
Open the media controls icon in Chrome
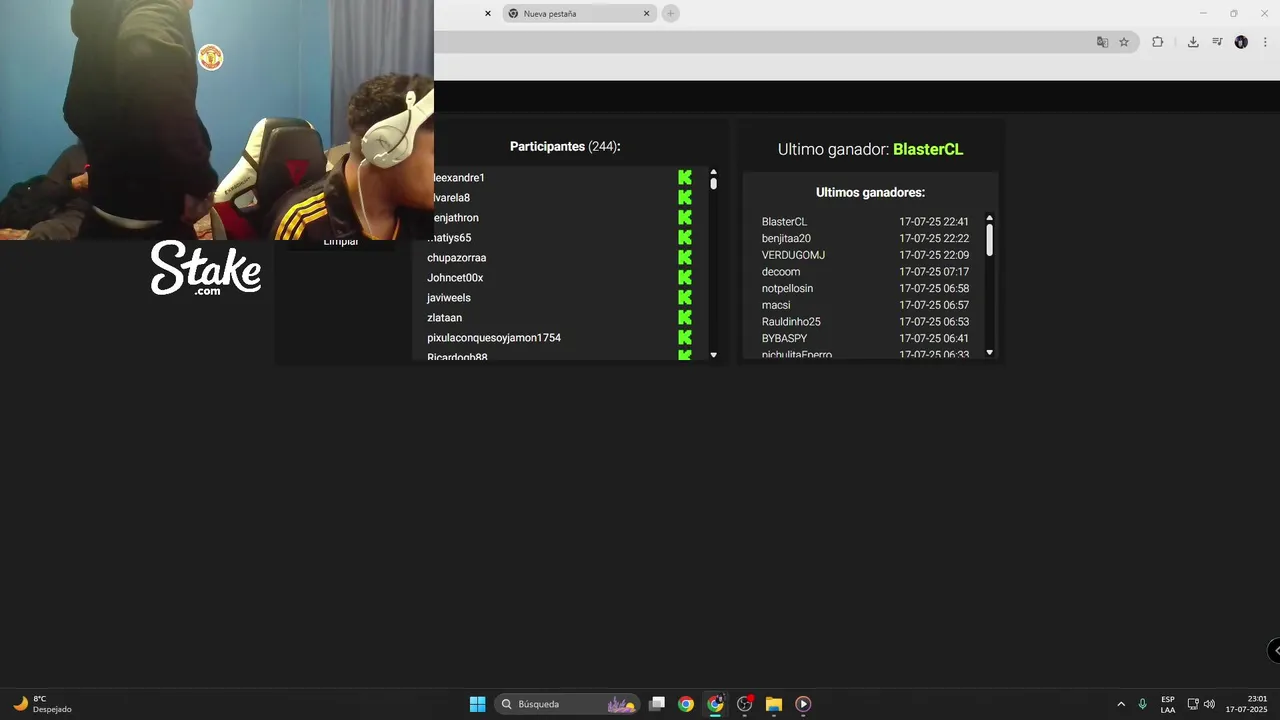[x=1217, y=42]
